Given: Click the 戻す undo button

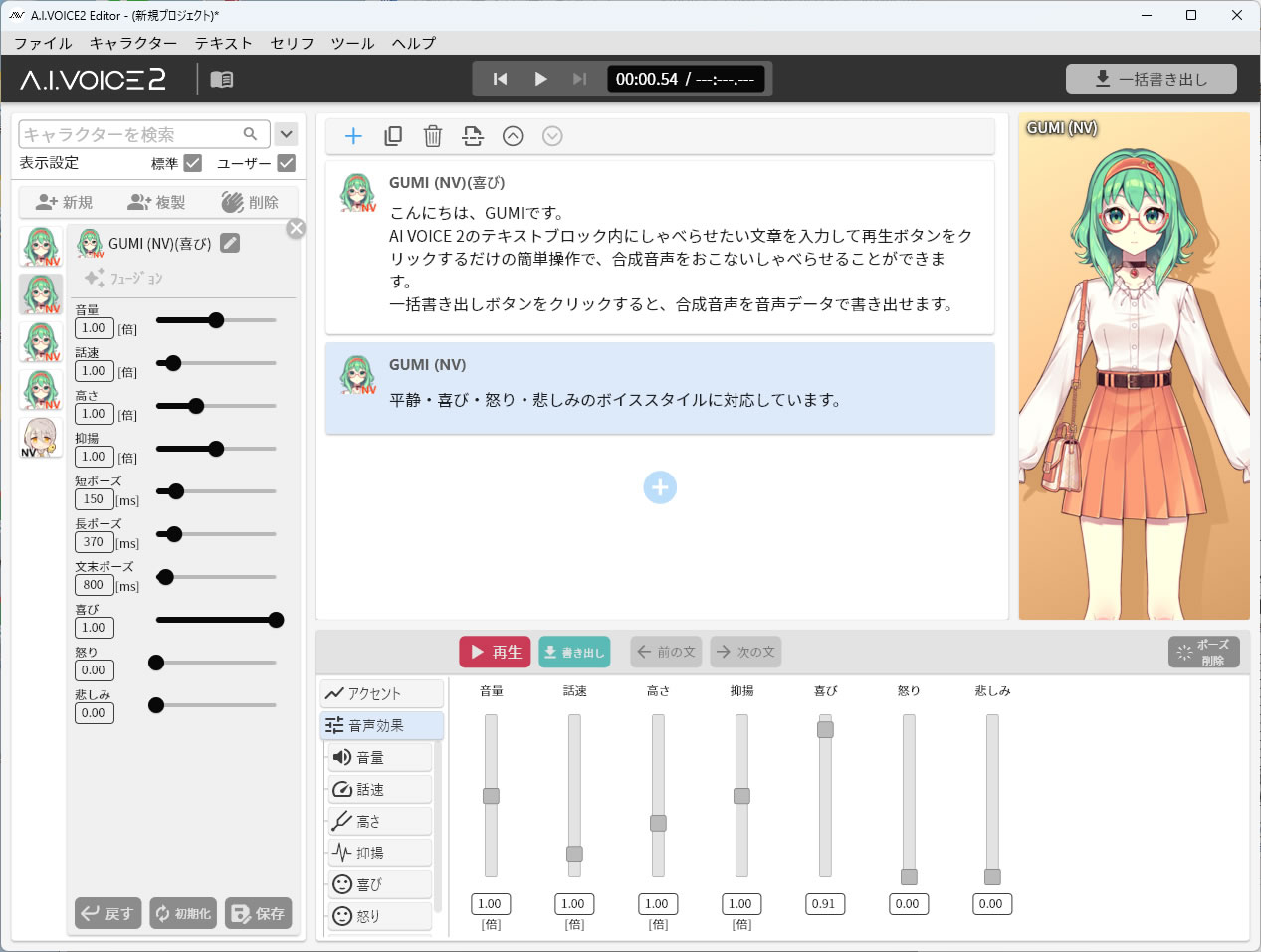Looking at the screenshot, I should coord(107,913).
